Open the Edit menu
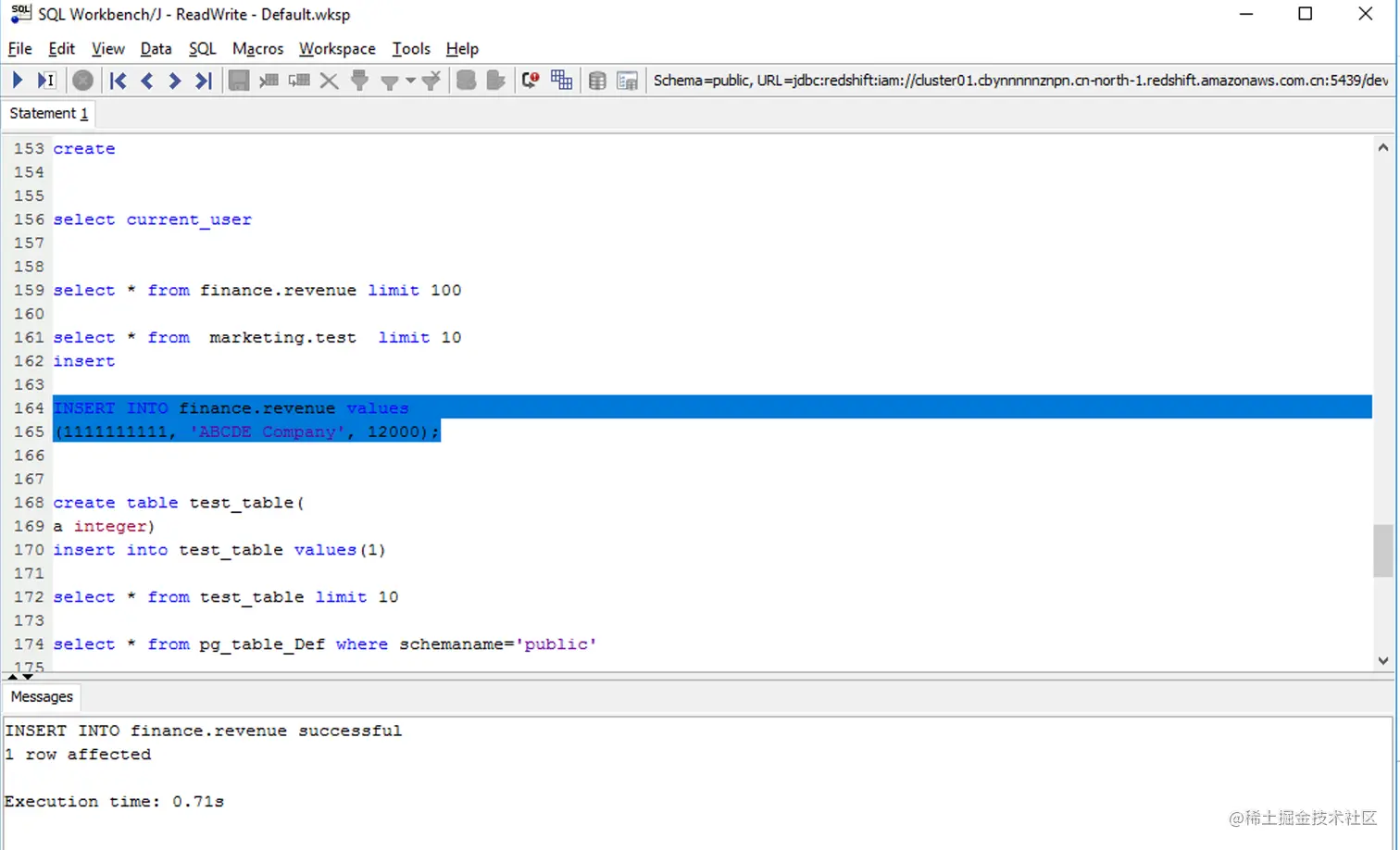The image size is (1400, 850). [x=61, y=49]
